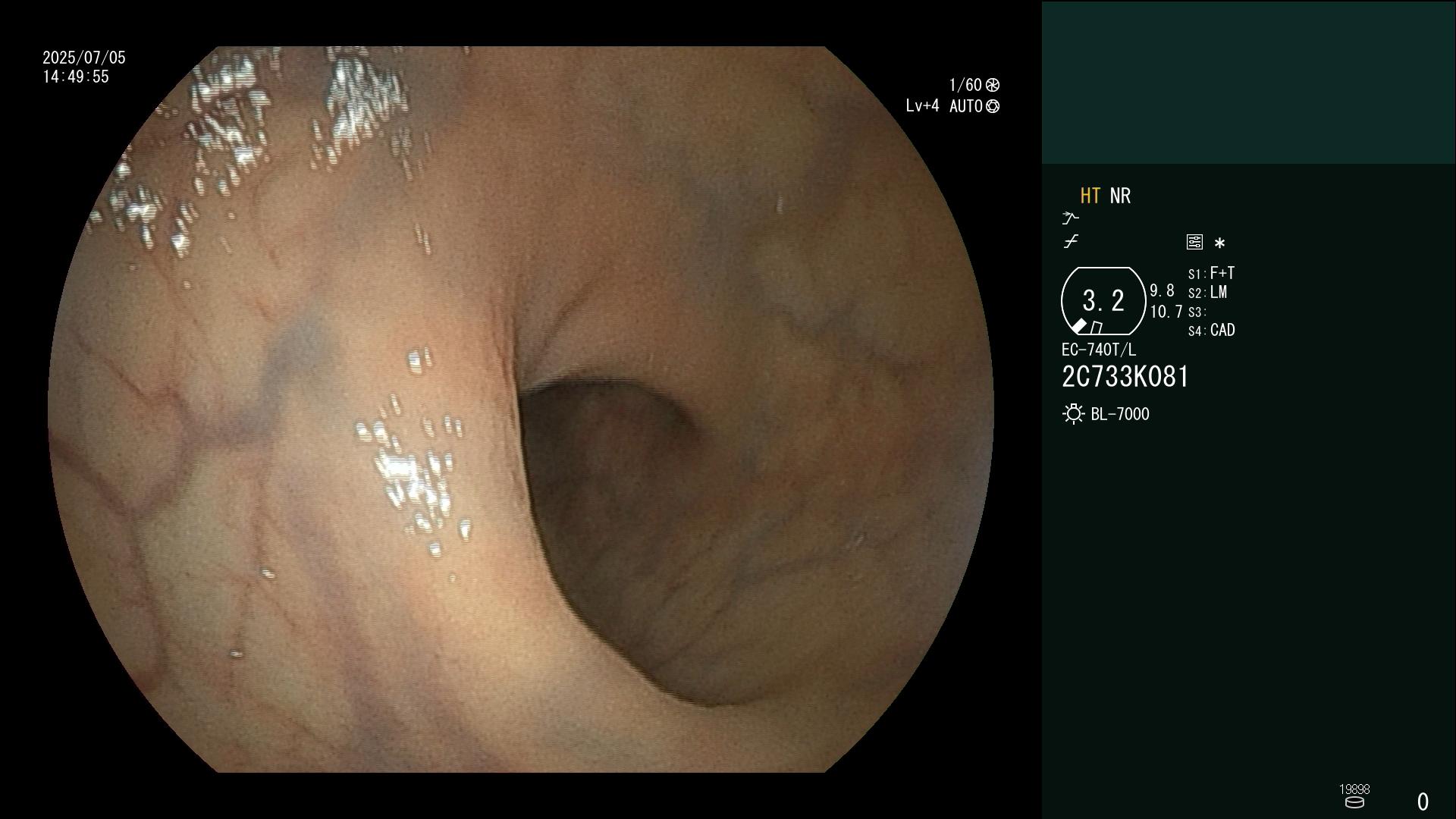
Task: Click the 19898 remaining storage count
Action: (x=1354, y=789)
